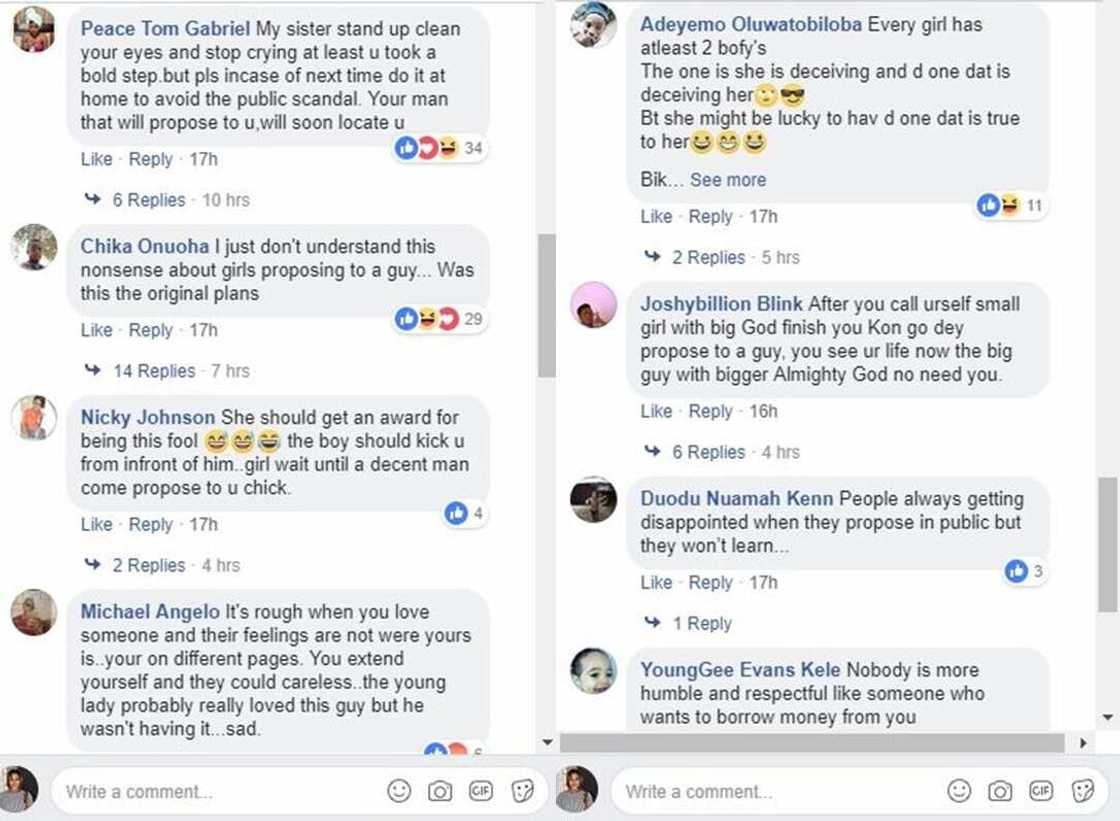Open the GIF picker in the left comment box
The image size is (1120, 821).
pyautogui.click(x=481, y=790)
